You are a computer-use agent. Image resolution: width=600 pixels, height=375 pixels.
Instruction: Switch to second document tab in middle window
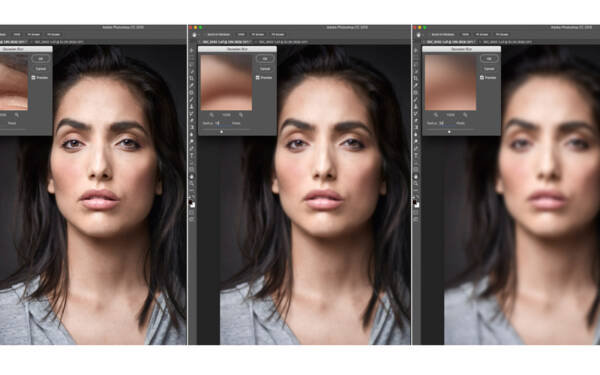pos(283,42)
